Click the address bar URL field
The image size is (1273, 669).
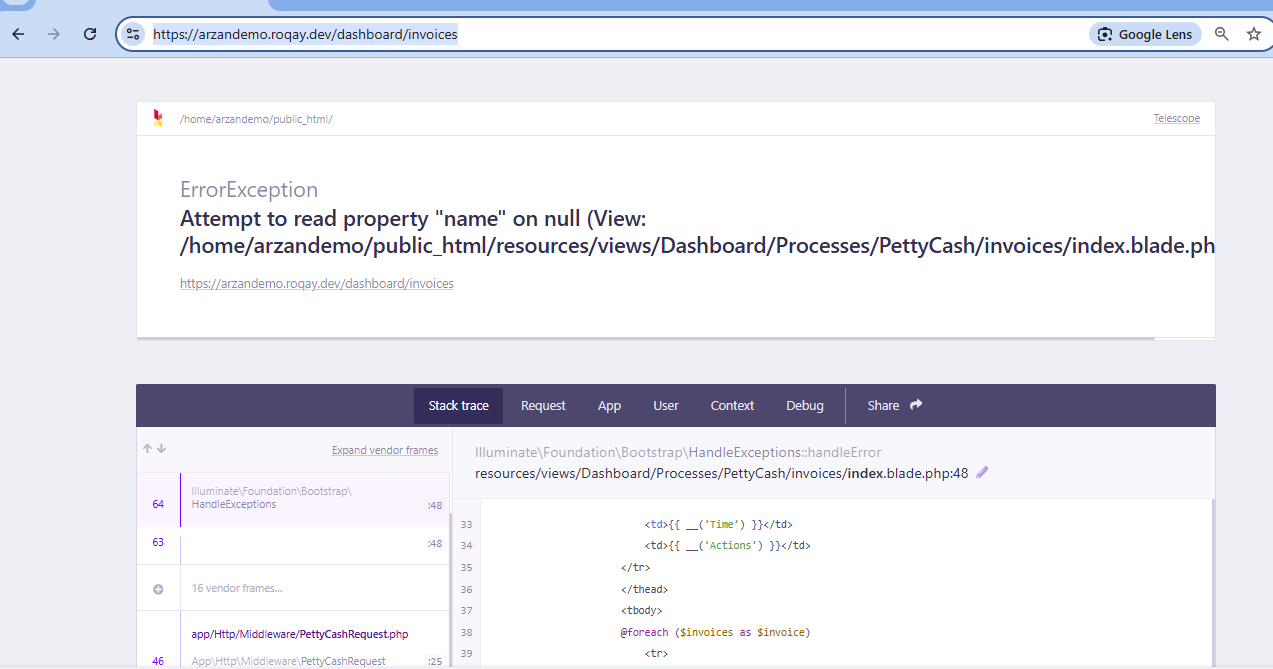600,34
